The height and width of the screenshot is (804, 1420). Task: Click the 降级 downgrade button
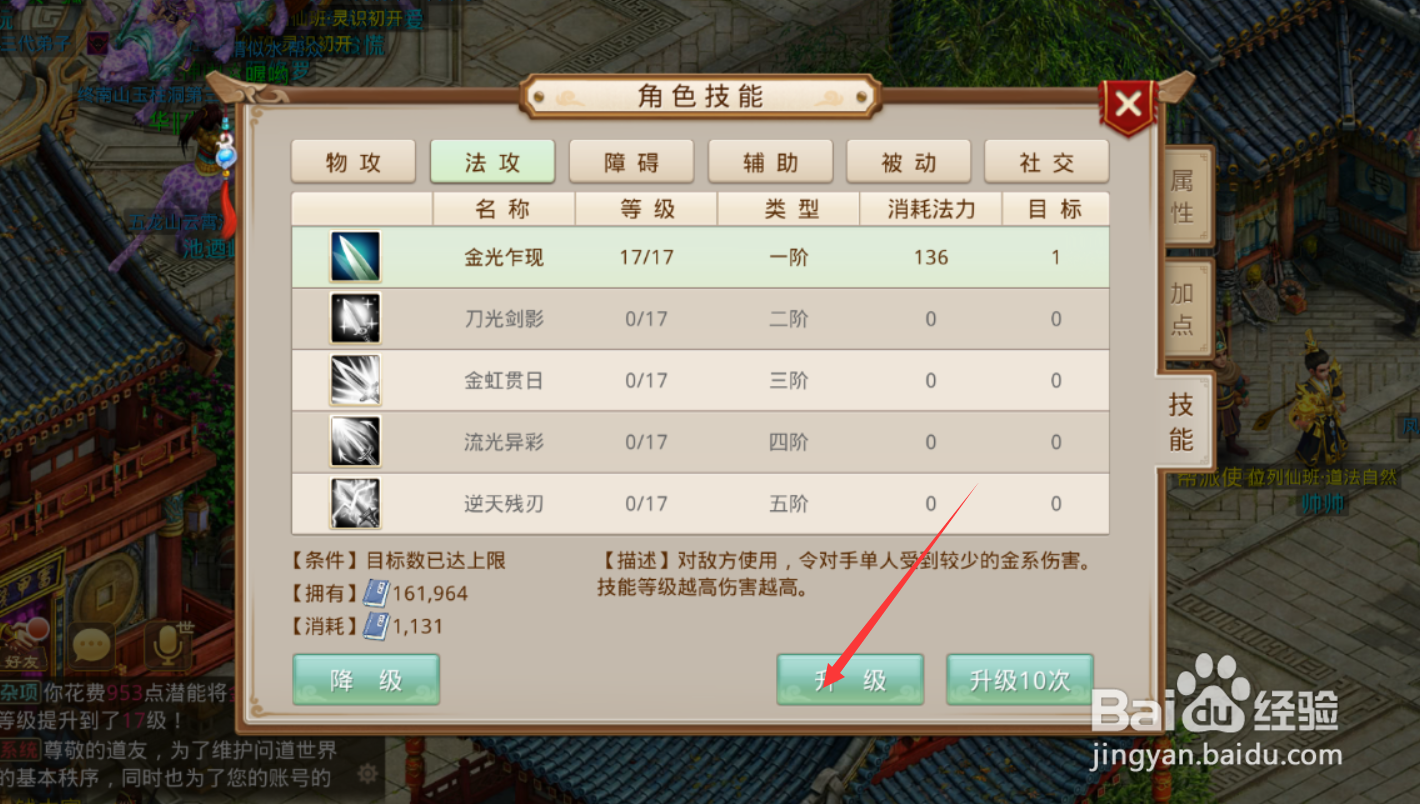(366, 680)
